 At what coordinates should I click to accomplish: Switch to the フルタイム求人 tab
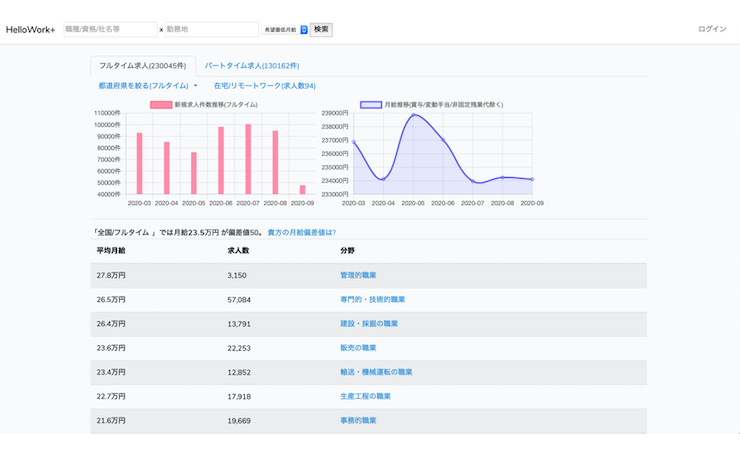(x=142, y=66)
